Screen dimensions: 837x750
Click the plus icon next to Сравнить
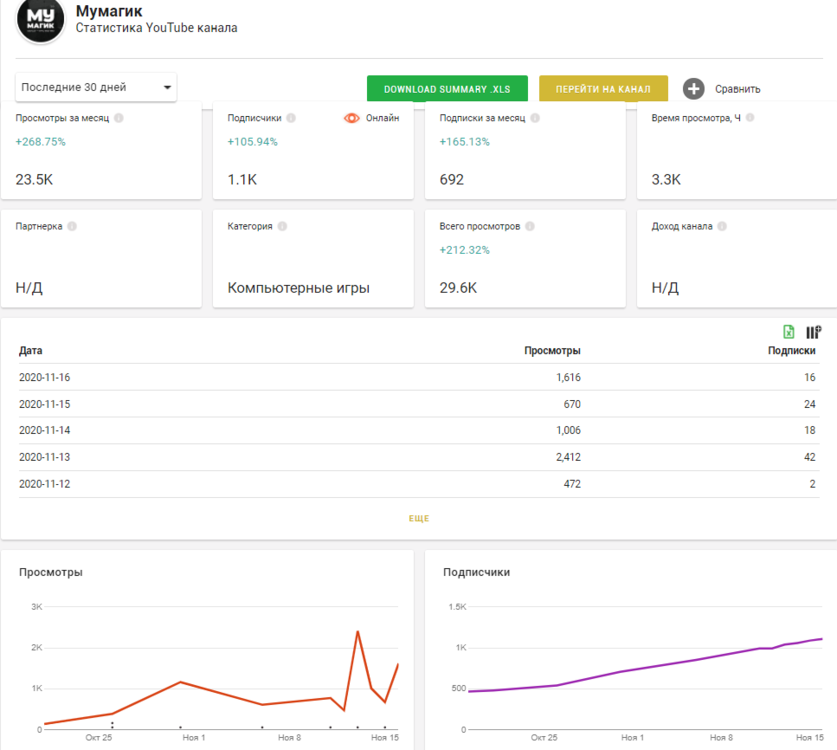[694, 89]
